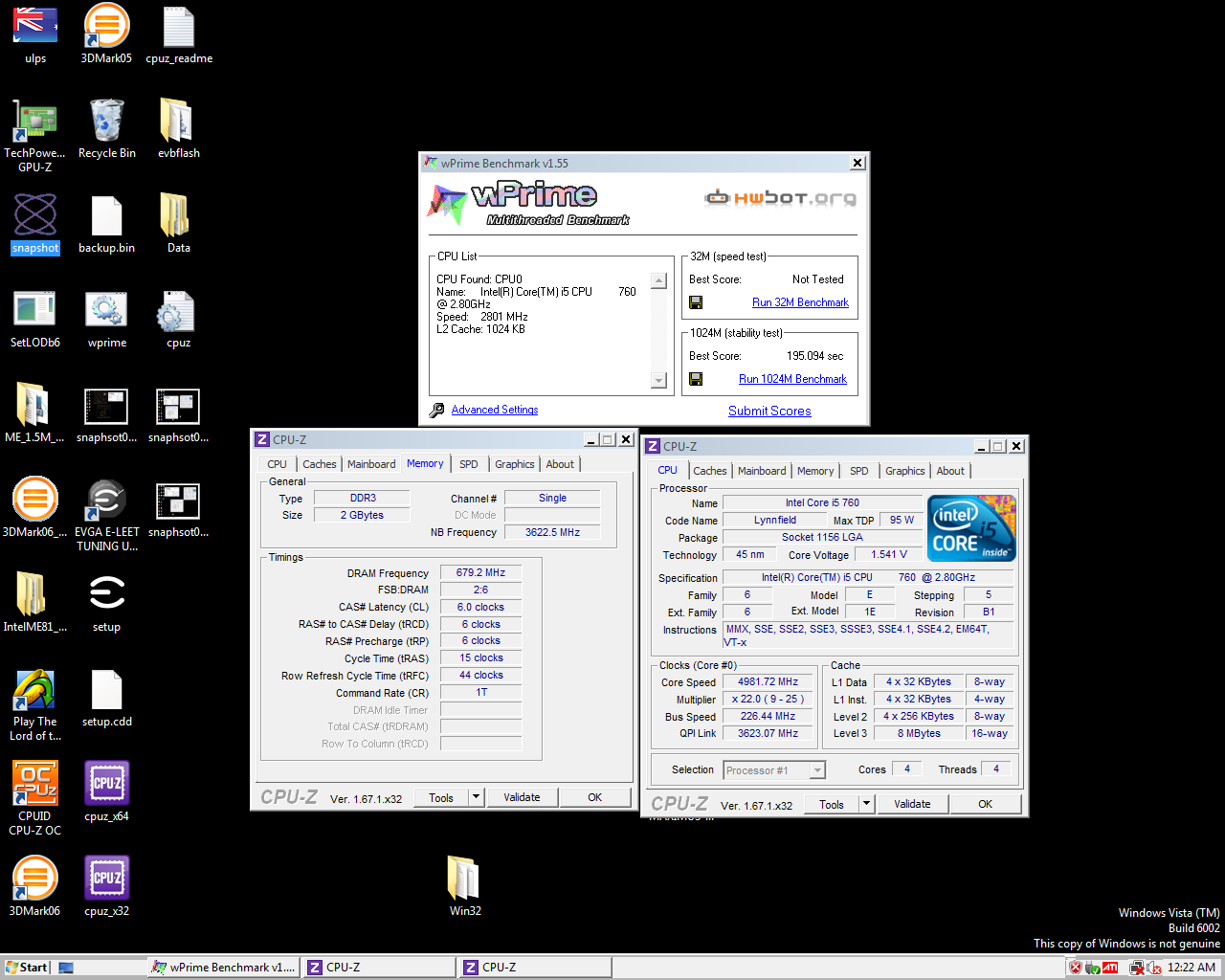Open the Win32 folder on desktop

pyautogui.click(x=465, y=887)
